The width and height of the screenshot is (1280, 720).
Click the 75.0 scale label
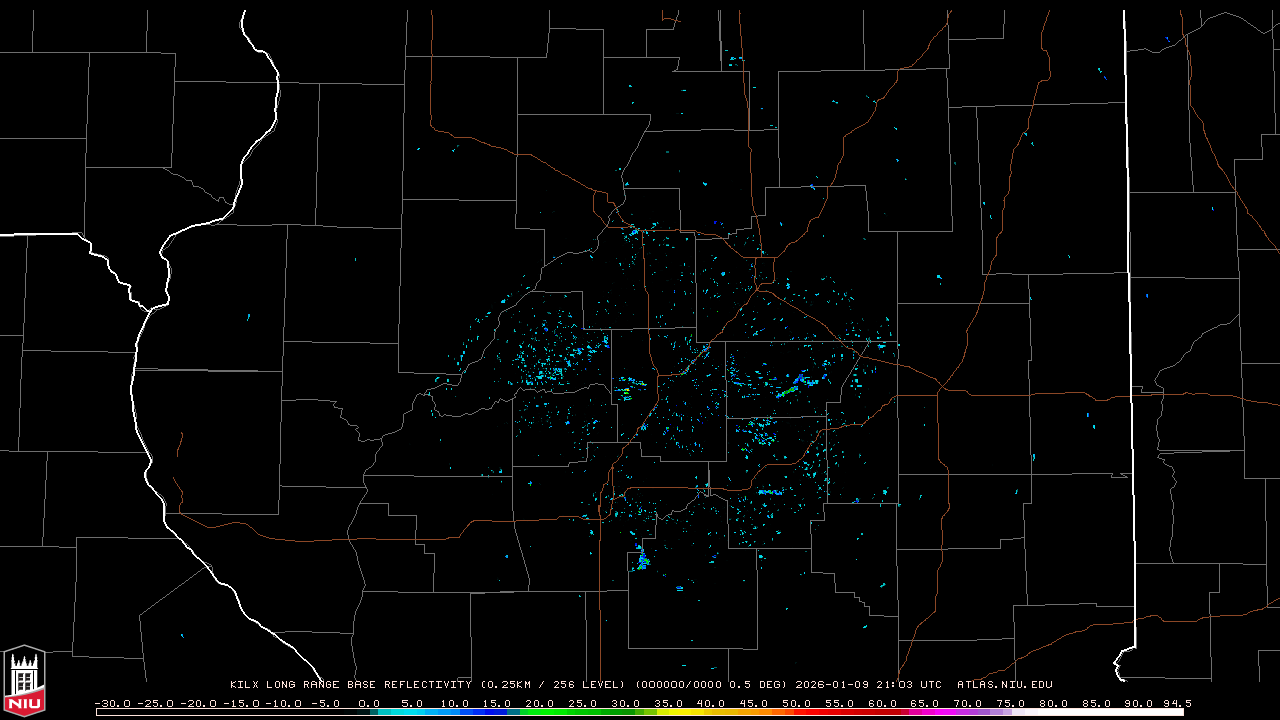pyautogui.click(x=1011, y=703)
